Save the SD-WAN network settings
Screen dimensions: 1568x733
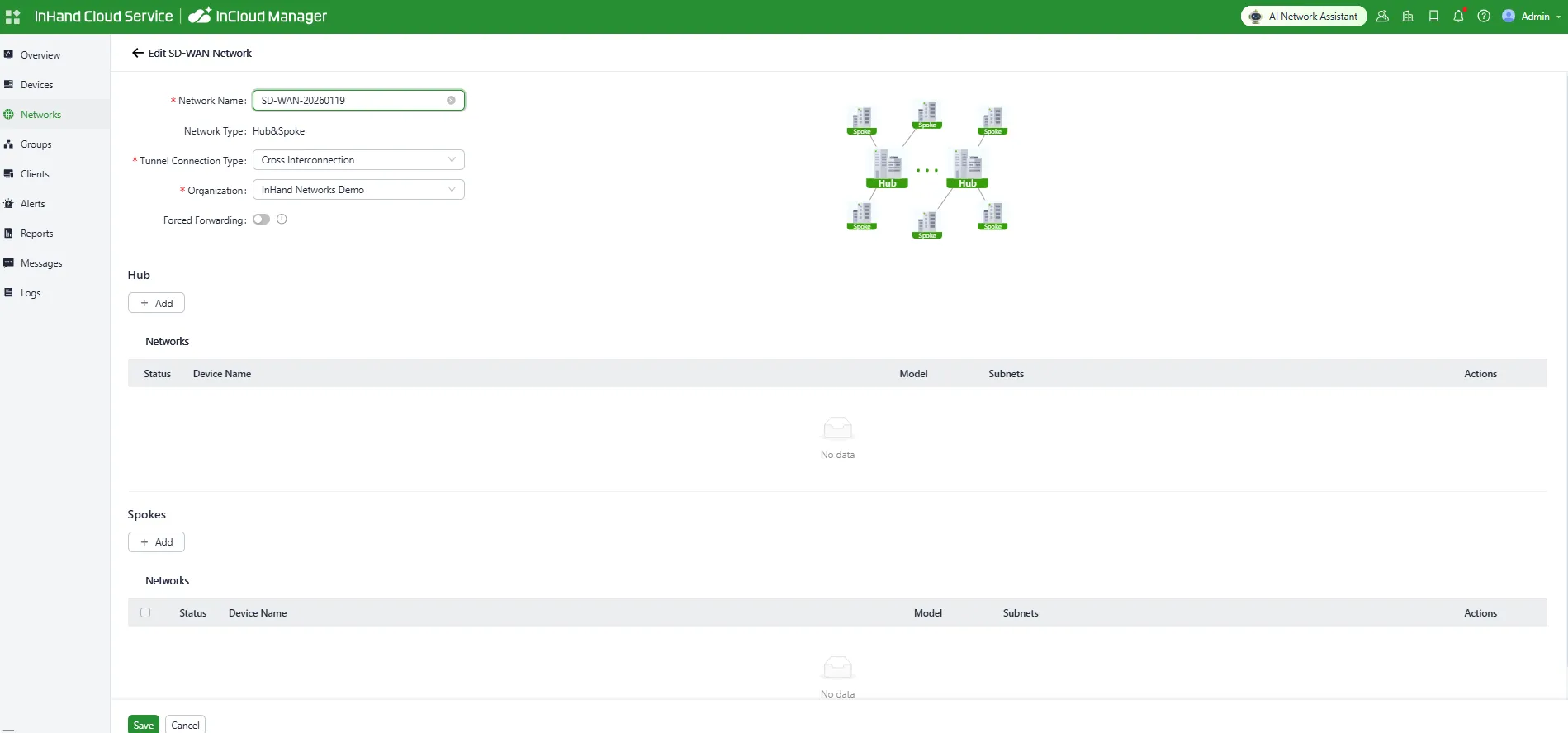(x=144, y=725)
